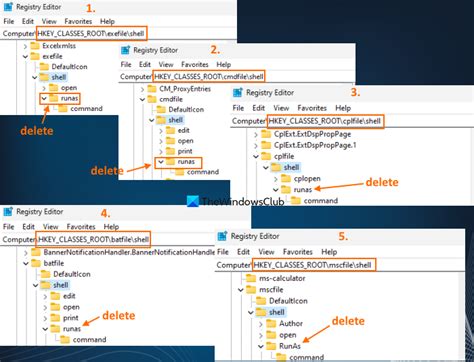Screen dimensions: 474x362
Task: Open the Edit menu in window 5
Action: (x=243, y=252)
